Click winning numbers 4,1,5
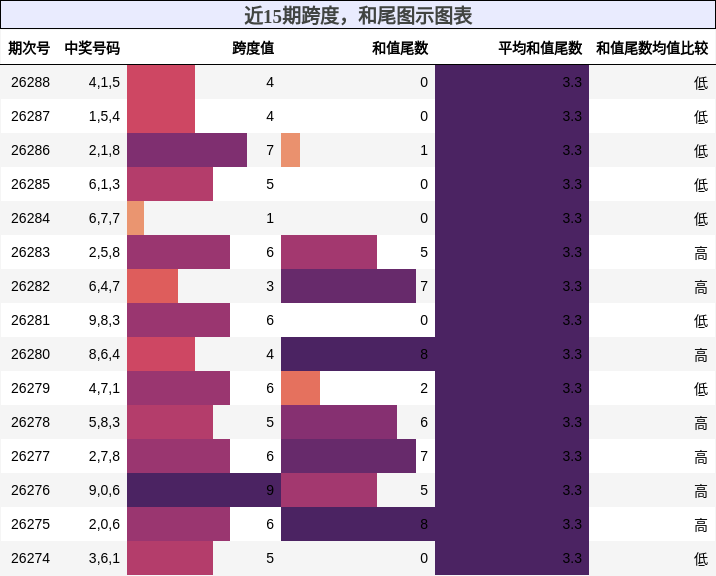 tap(104, 82)
